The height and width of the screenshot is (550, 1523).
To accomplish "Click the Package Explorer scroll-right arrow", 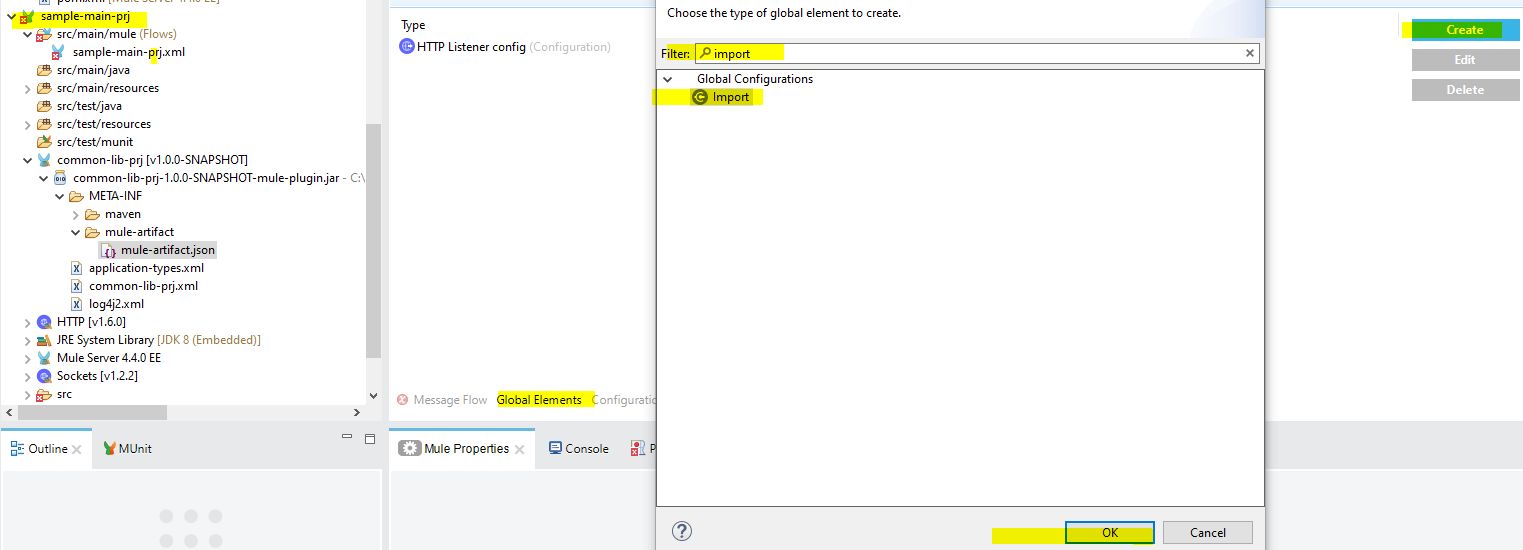I will [x=357, y=412].
